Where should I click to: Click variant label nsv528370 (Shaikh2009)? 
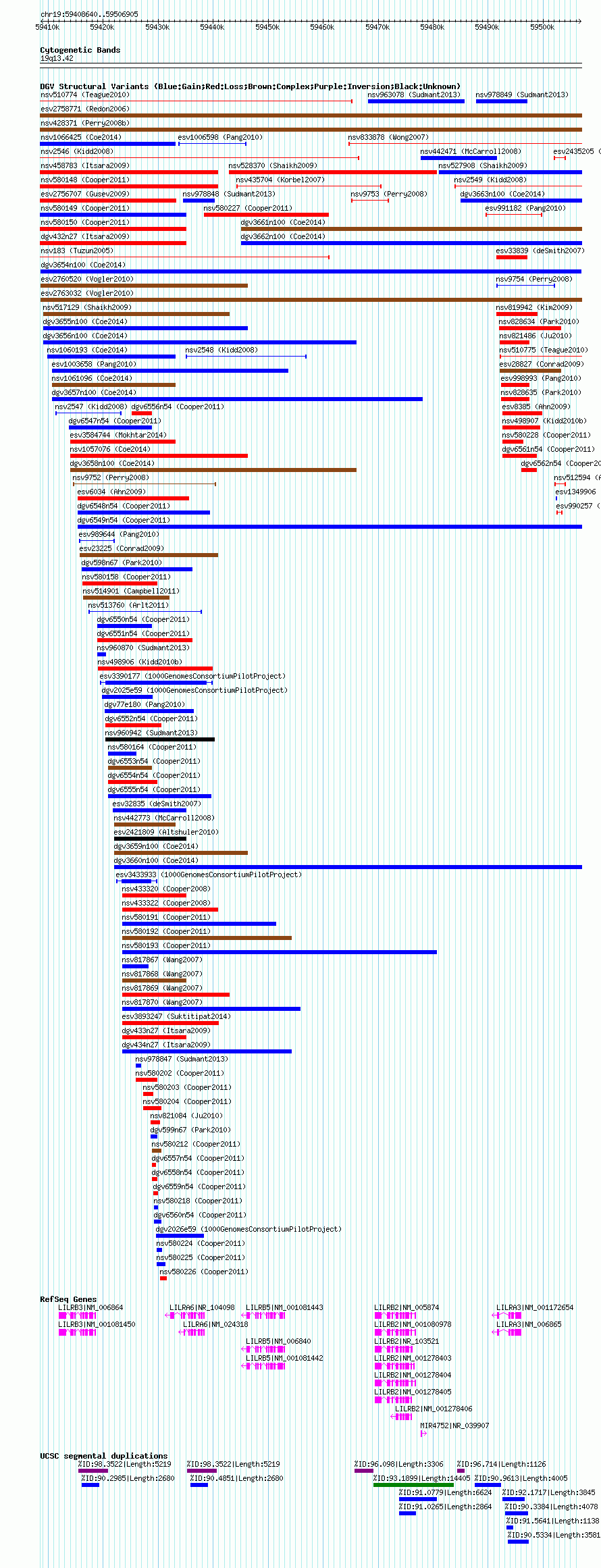(x=273, y=166)
